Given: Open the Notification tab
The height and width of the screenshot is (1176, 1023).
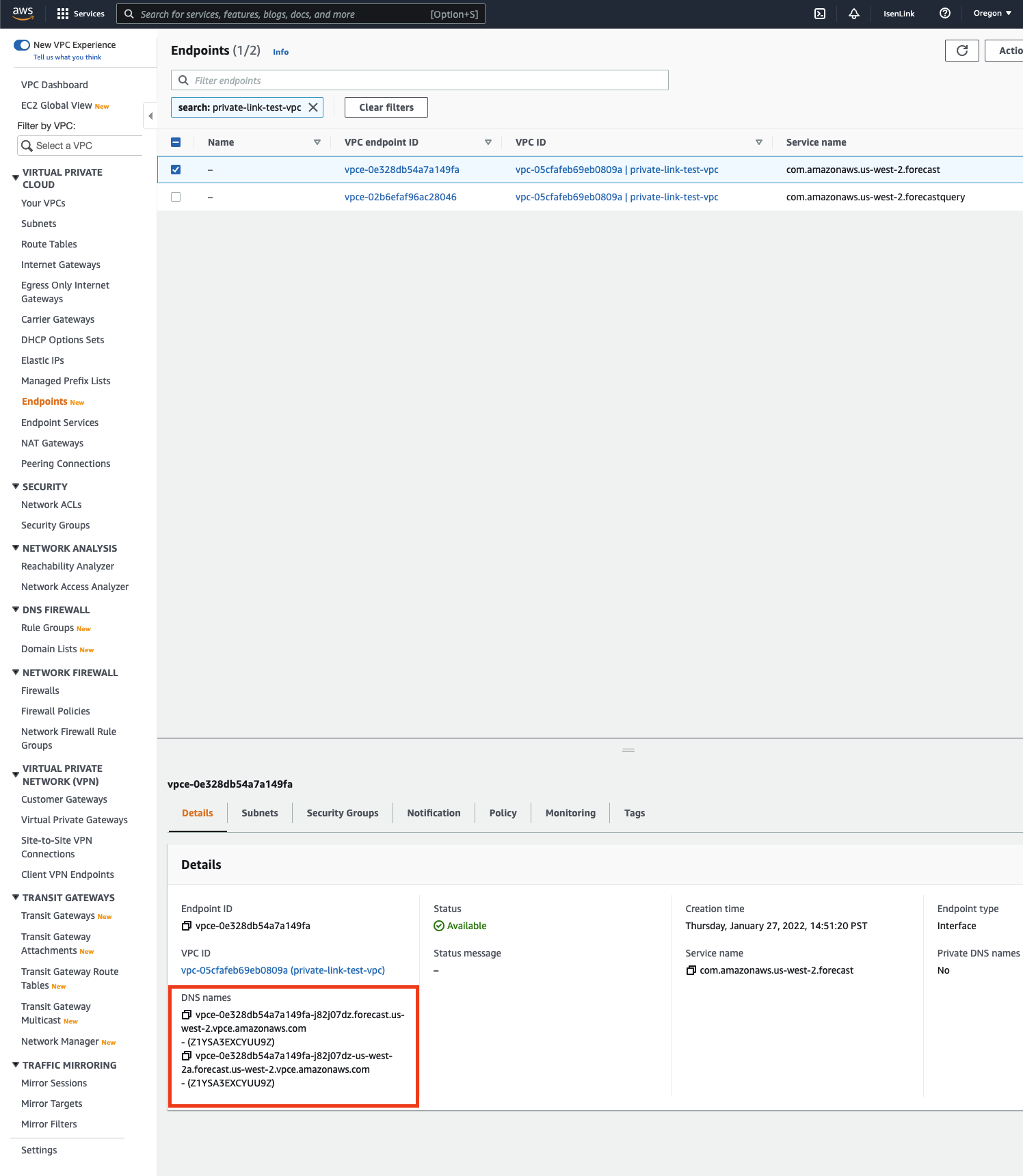Looking at the screenshot, I should (x=434, y=813).
